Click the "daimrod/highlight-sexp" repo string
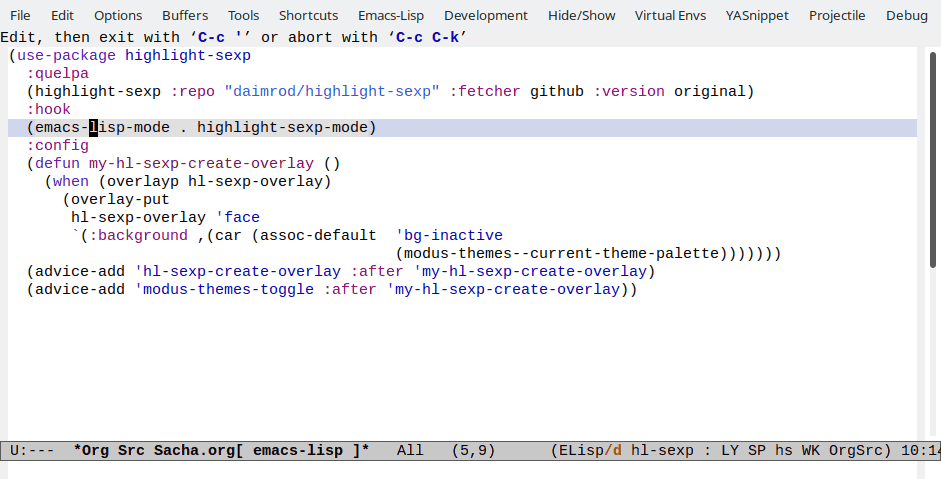Image resolution: width=941 pixels, height=479 pixels. [332, 91]
